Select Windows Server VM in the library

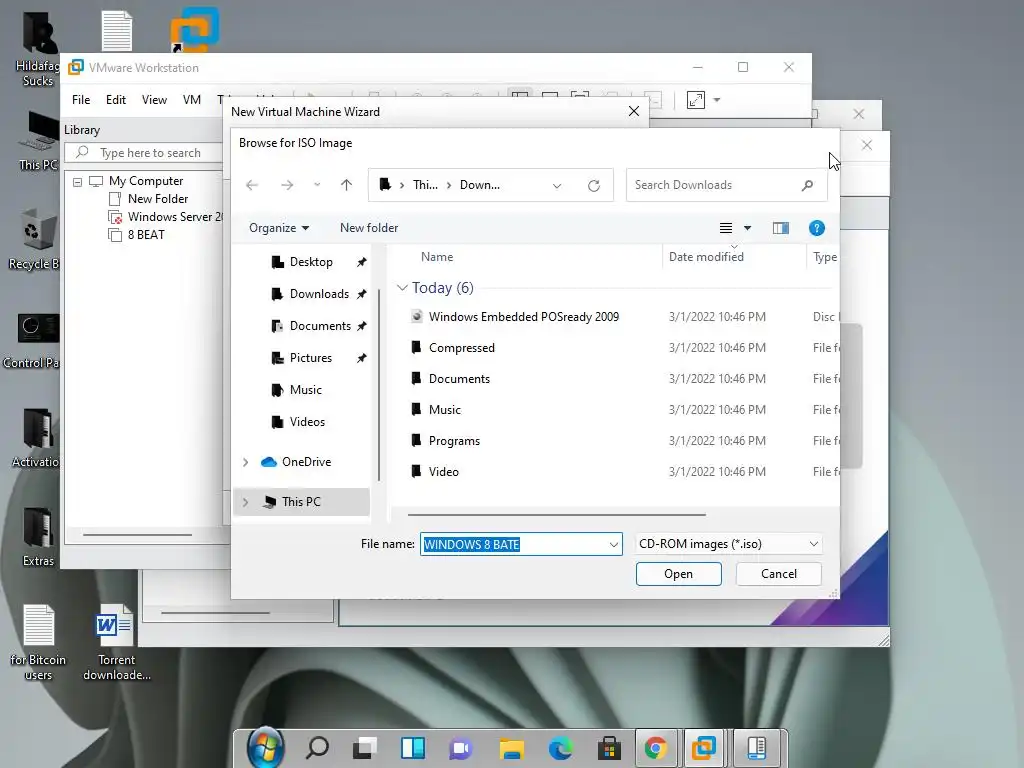click(166, 217)
